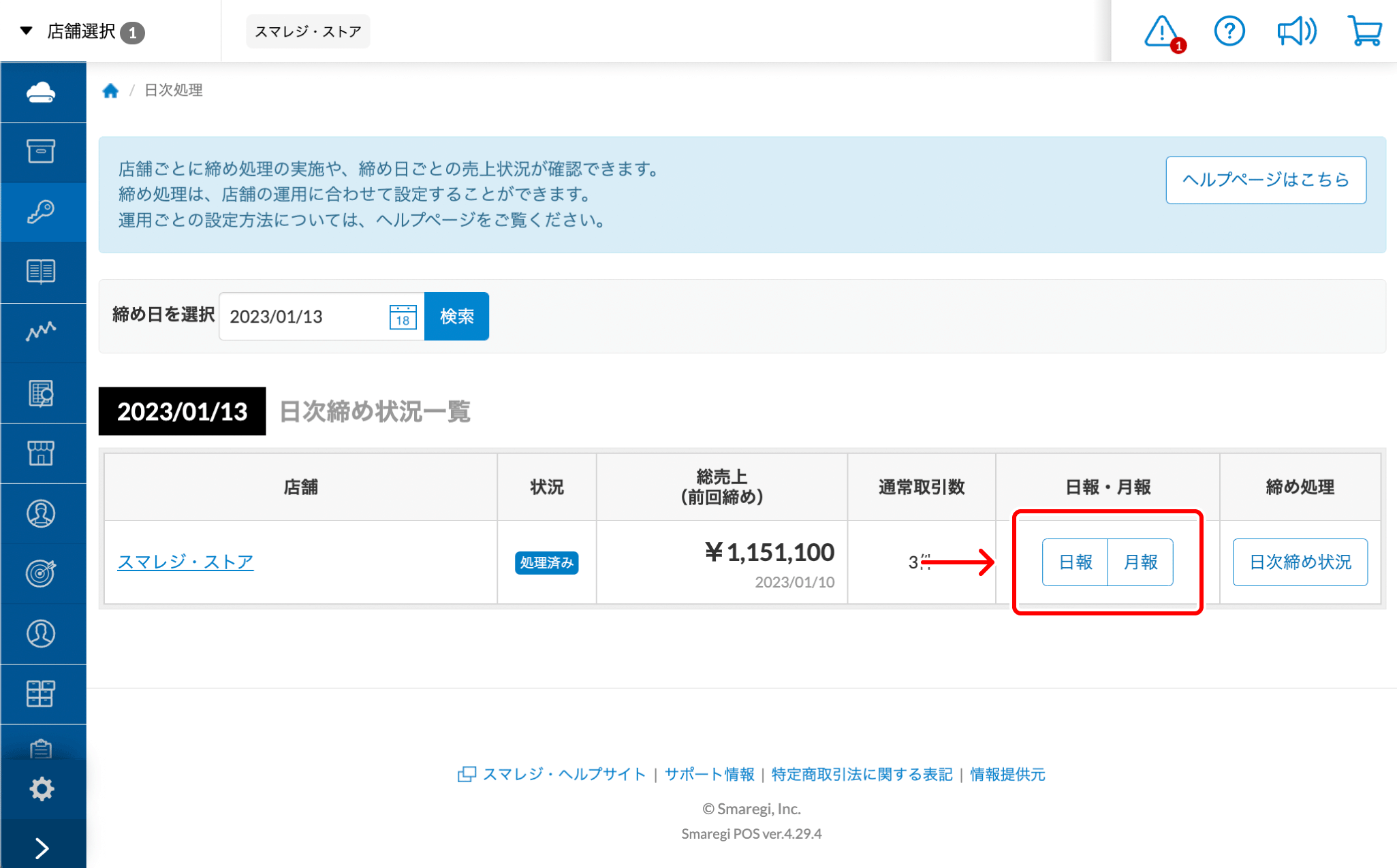Expand the sidebar with the arrow chevron
The width and height of the screenshot is (1397, 868).
click(x=42, y=848)
